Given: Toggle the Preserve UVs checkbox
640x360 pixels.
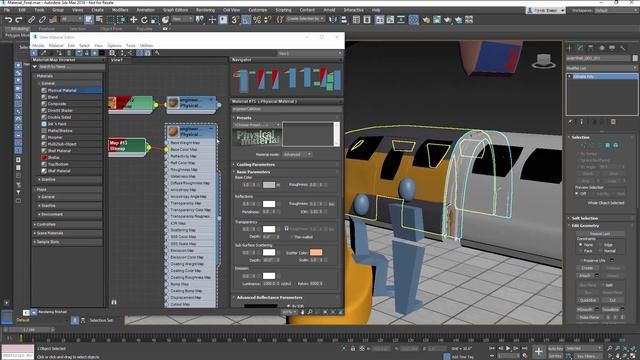Looking at the screenshot, I should pyautogui.click(x=581, y=260).
